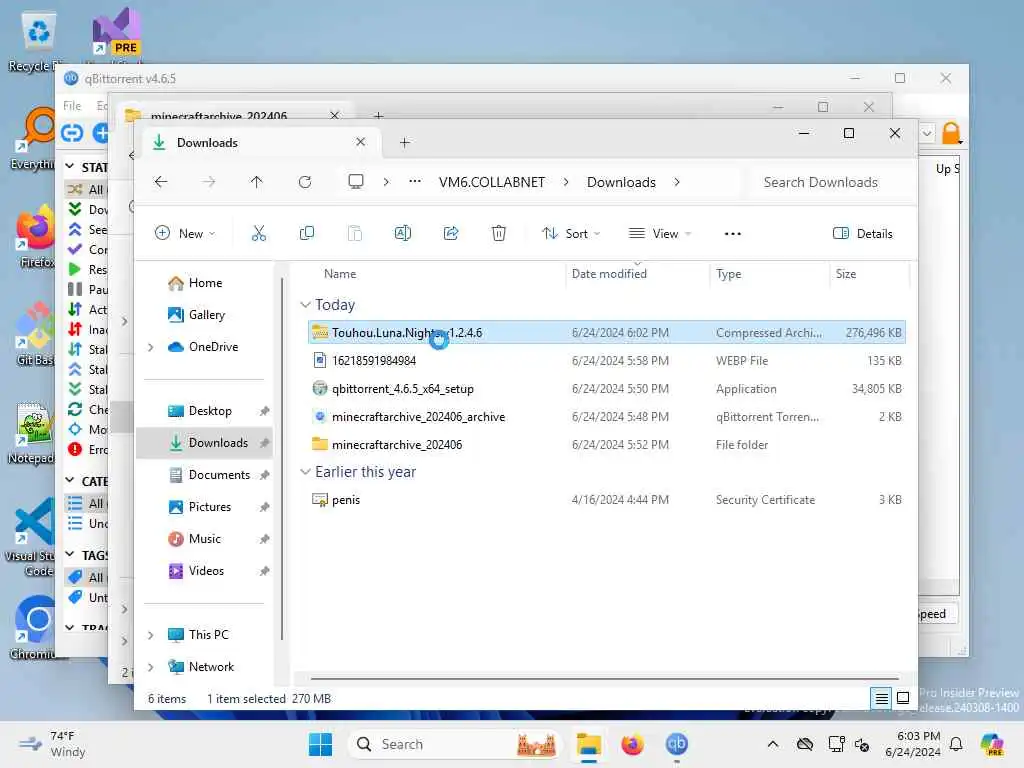
Task: Click the Paste icon in Explorer toolbar
Action: pyautogui.click(x=355, y=233)
